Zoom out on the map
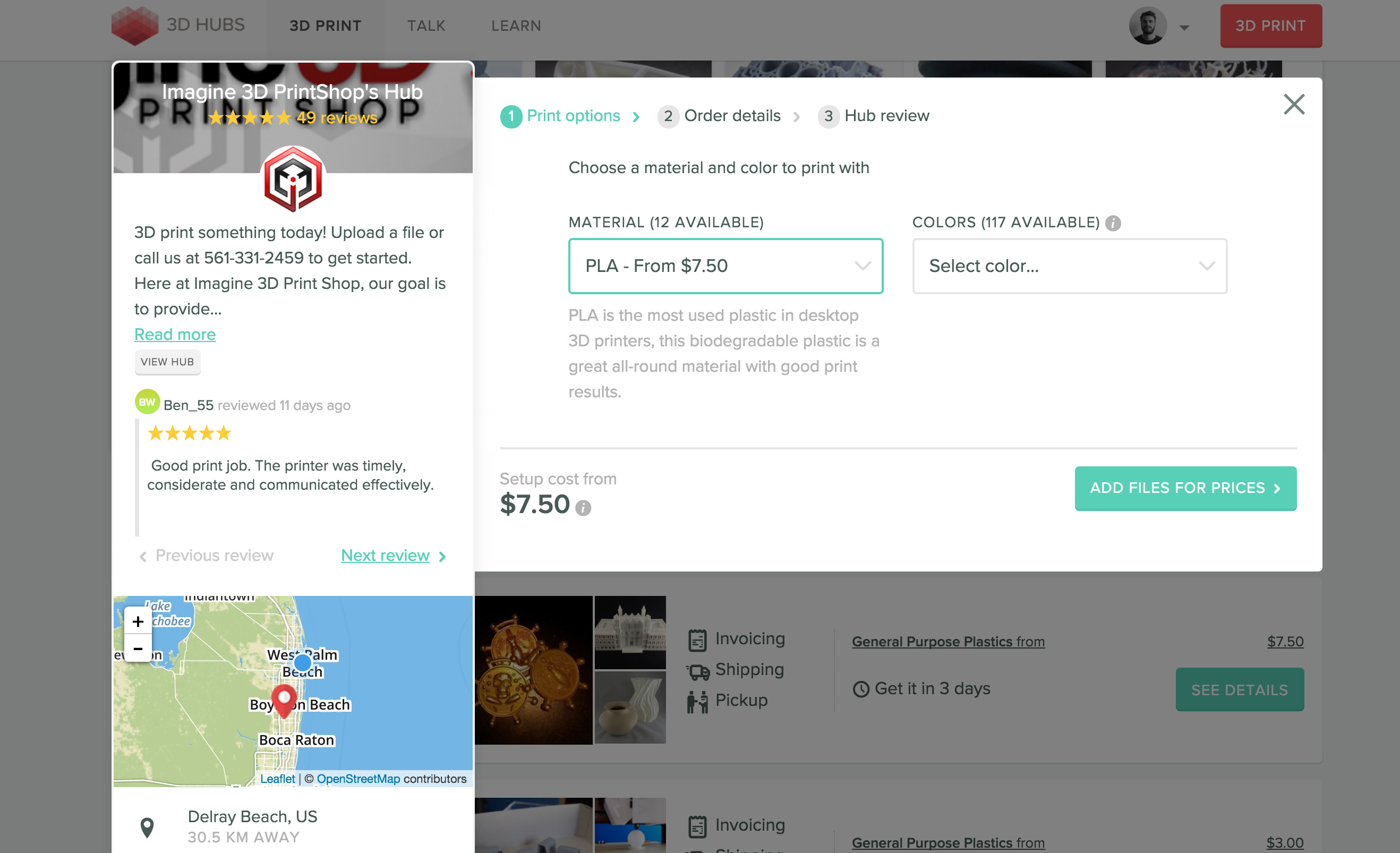Image resolution: width=1400 pixels, height=853 pixels. [138, 649]
